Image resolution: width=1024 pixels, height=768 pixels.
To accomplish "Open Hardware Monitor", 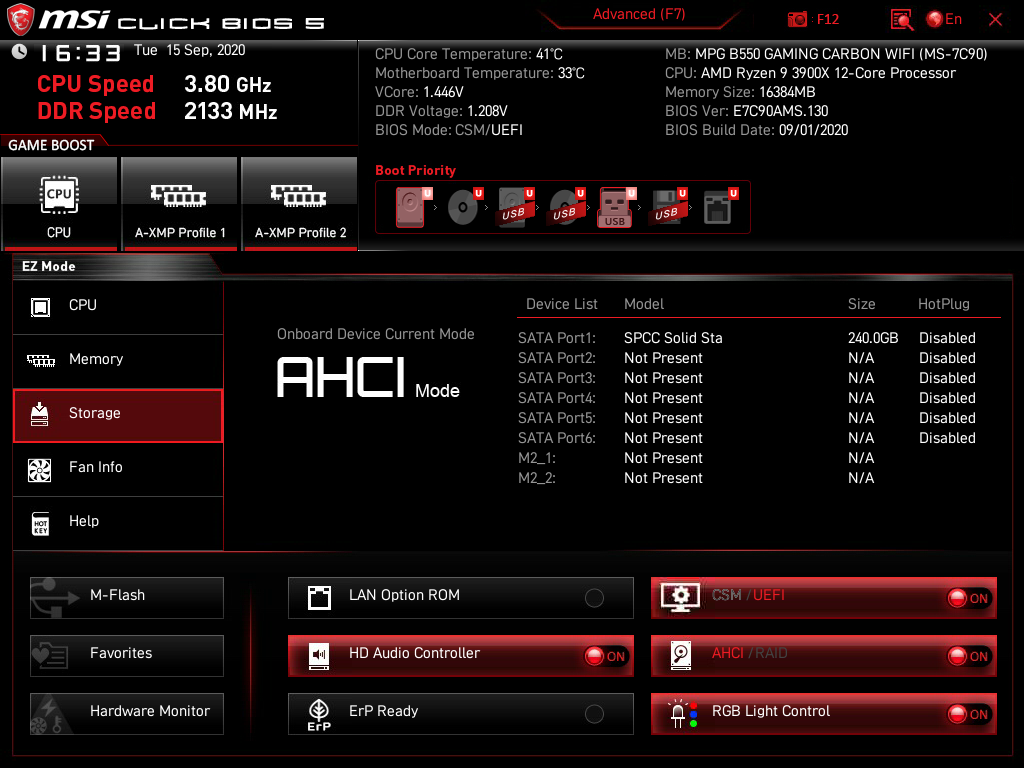I will point(127,714).
